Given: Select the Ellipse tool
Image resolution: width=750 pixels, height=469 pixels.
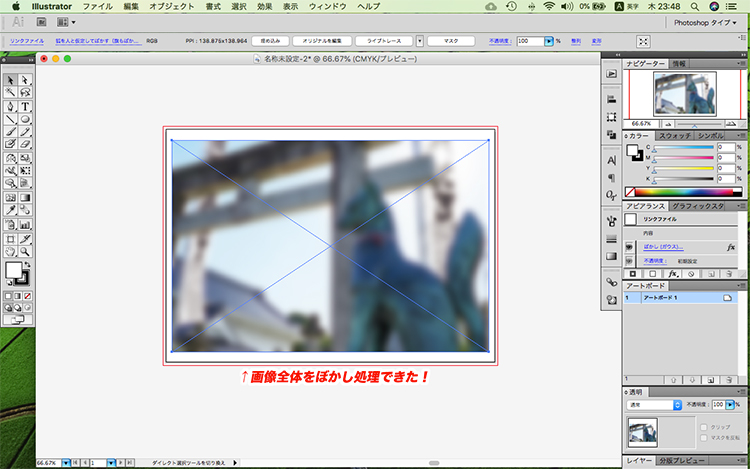Looking at the screenshot, I should 25,119.
